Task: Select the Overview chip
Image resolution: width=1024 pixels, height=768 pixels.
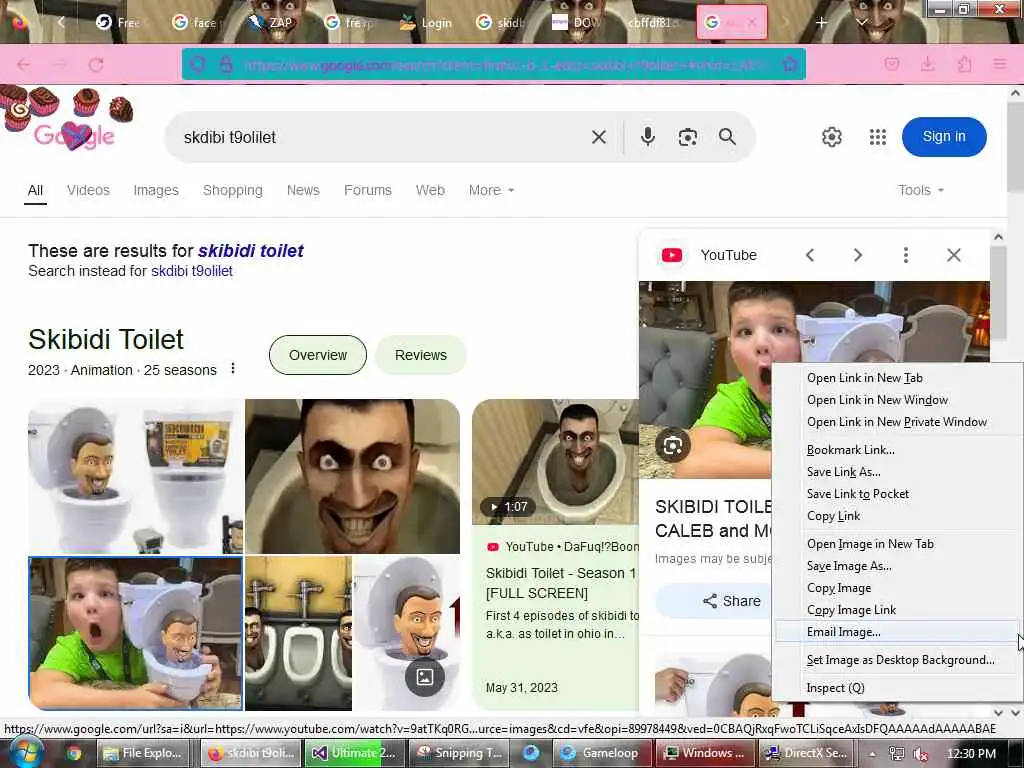Action: (317, 355)
